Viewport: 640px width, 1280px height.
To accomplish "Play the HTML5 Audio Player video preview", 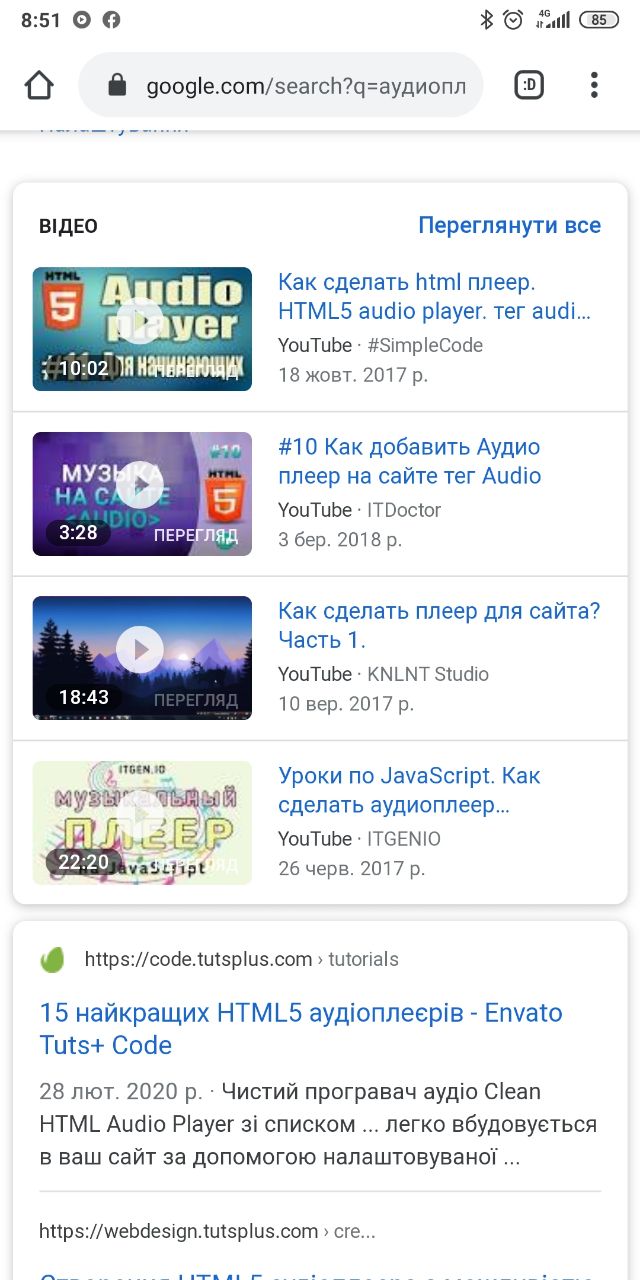I will click(142, 328).
